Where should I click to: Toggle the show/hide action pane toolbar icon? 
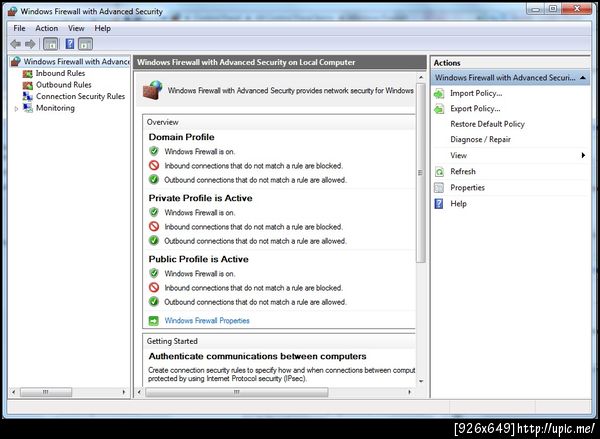(x=86, y=44)
